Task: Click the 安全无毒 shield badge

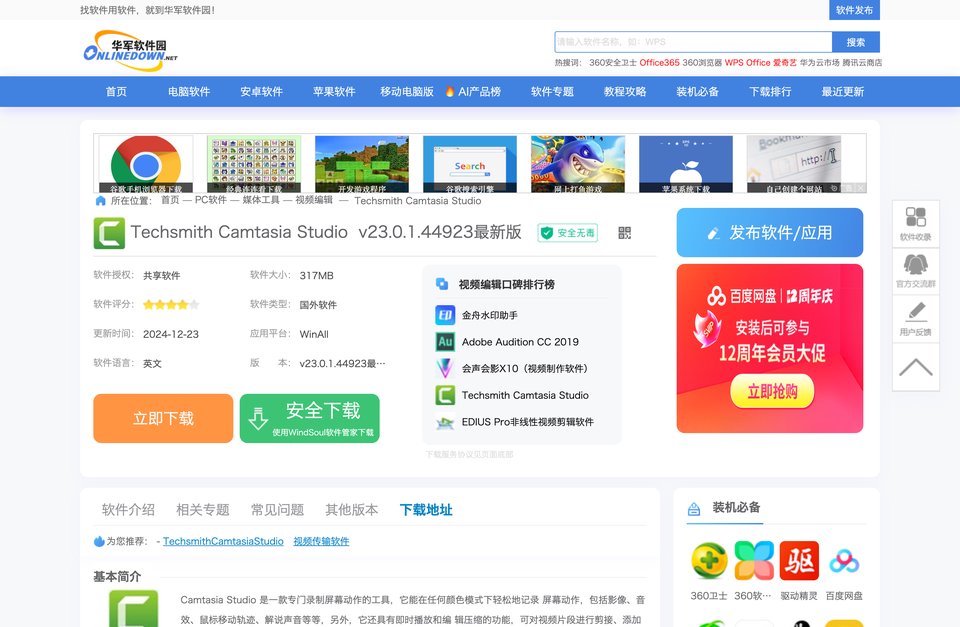Action: click(x=568, y=233)
